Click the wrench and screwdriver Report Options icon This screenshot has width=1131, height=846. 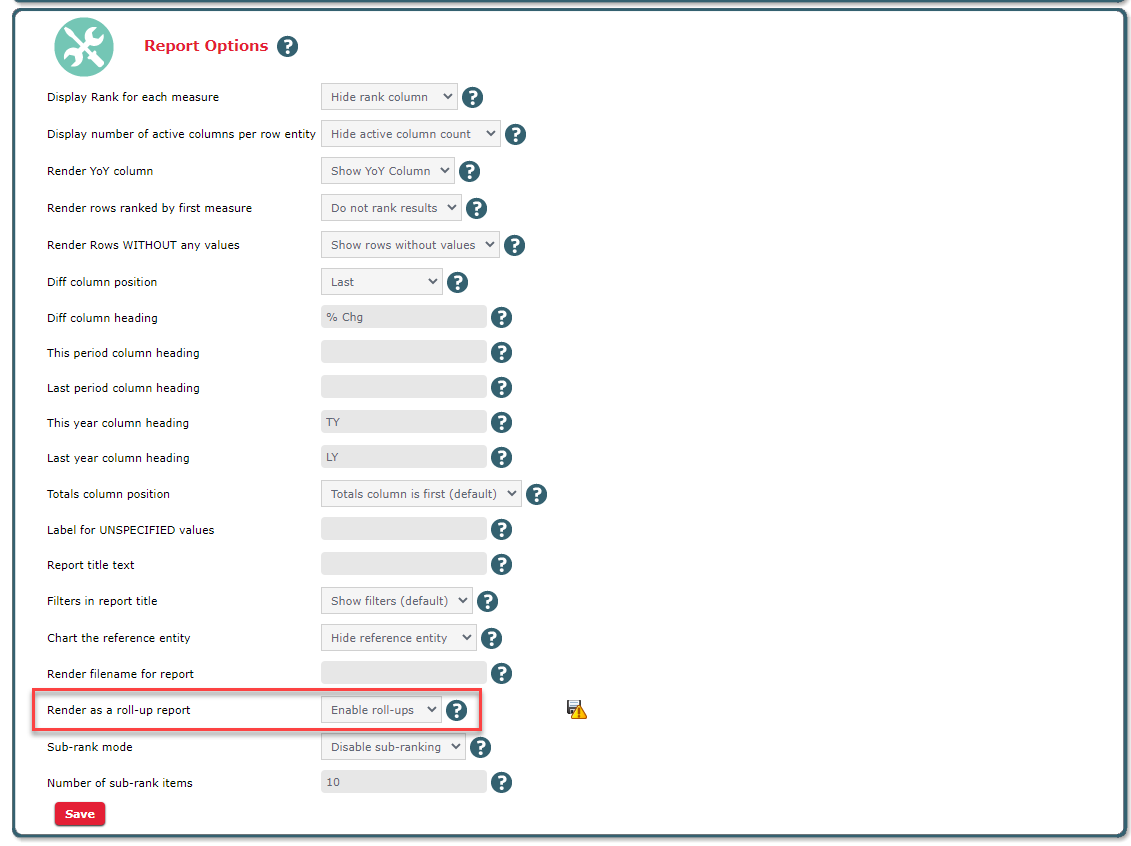click(83, 47)
